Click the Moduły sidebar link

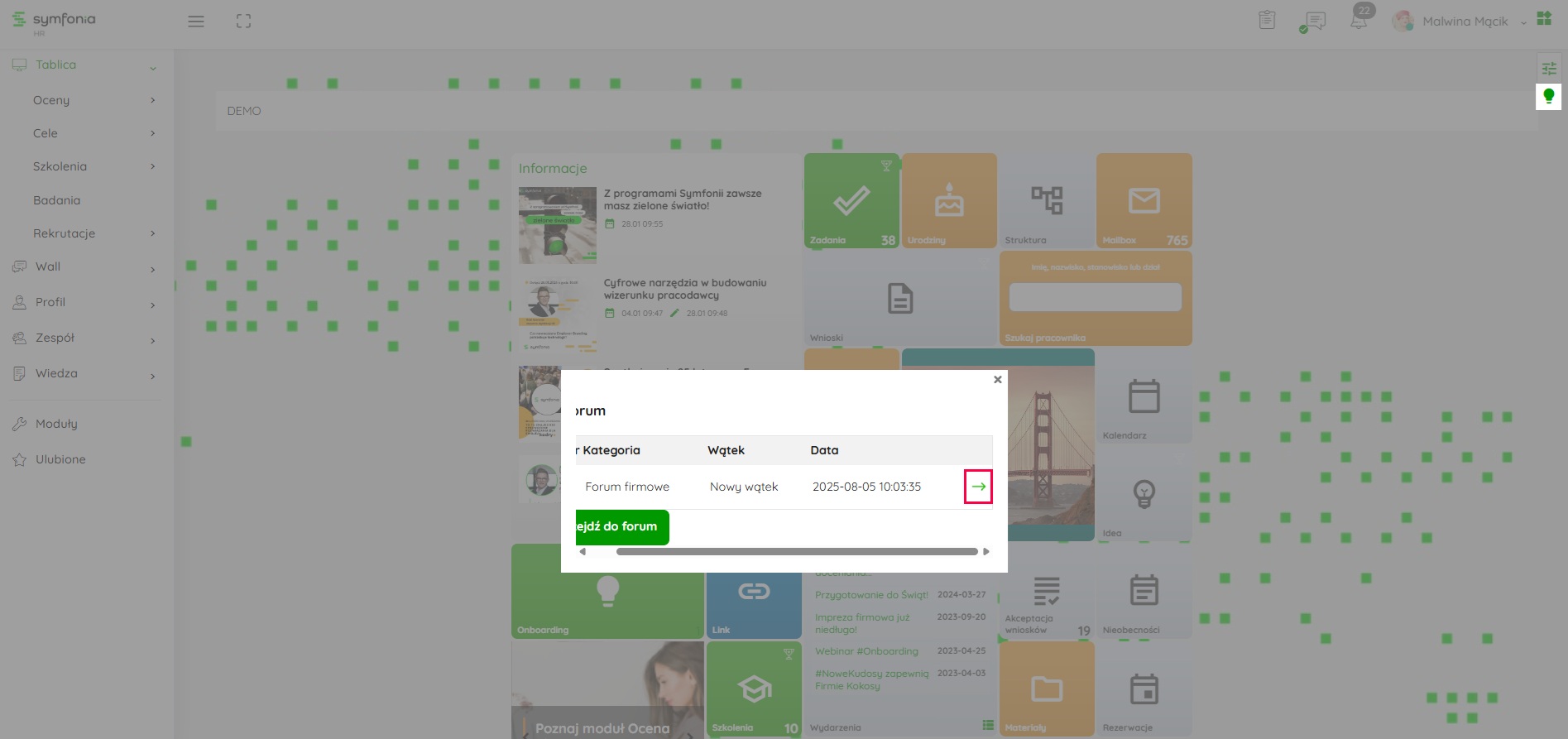point(56,424)
